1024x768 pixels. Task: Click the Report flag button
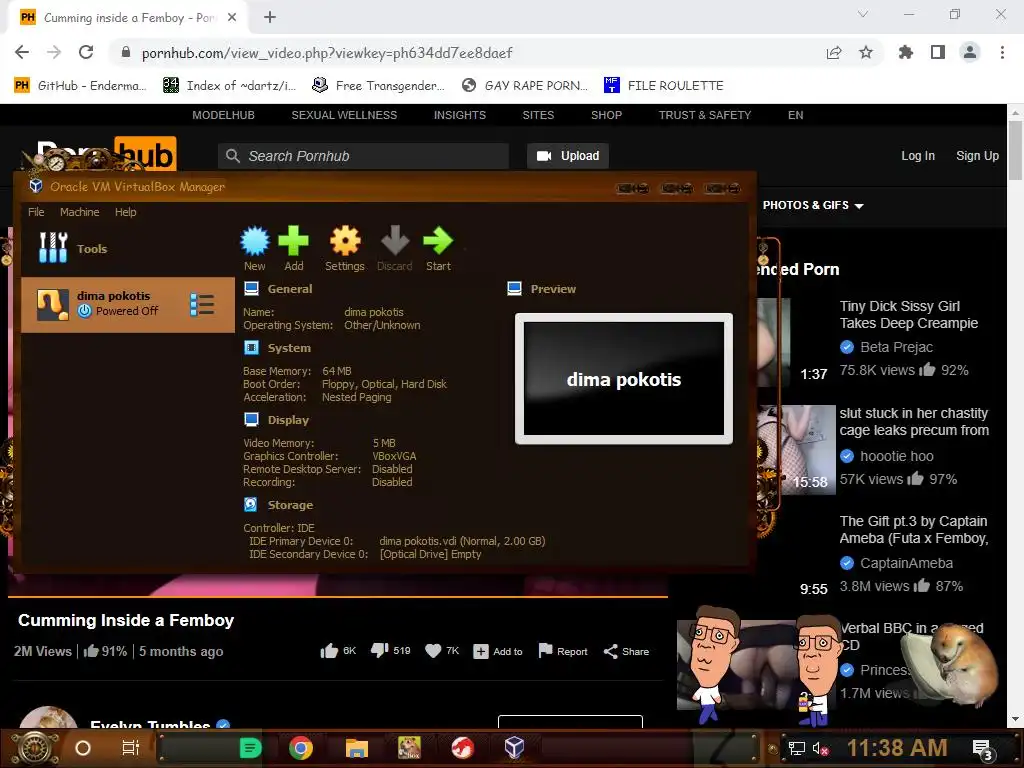tap(562, 651)
